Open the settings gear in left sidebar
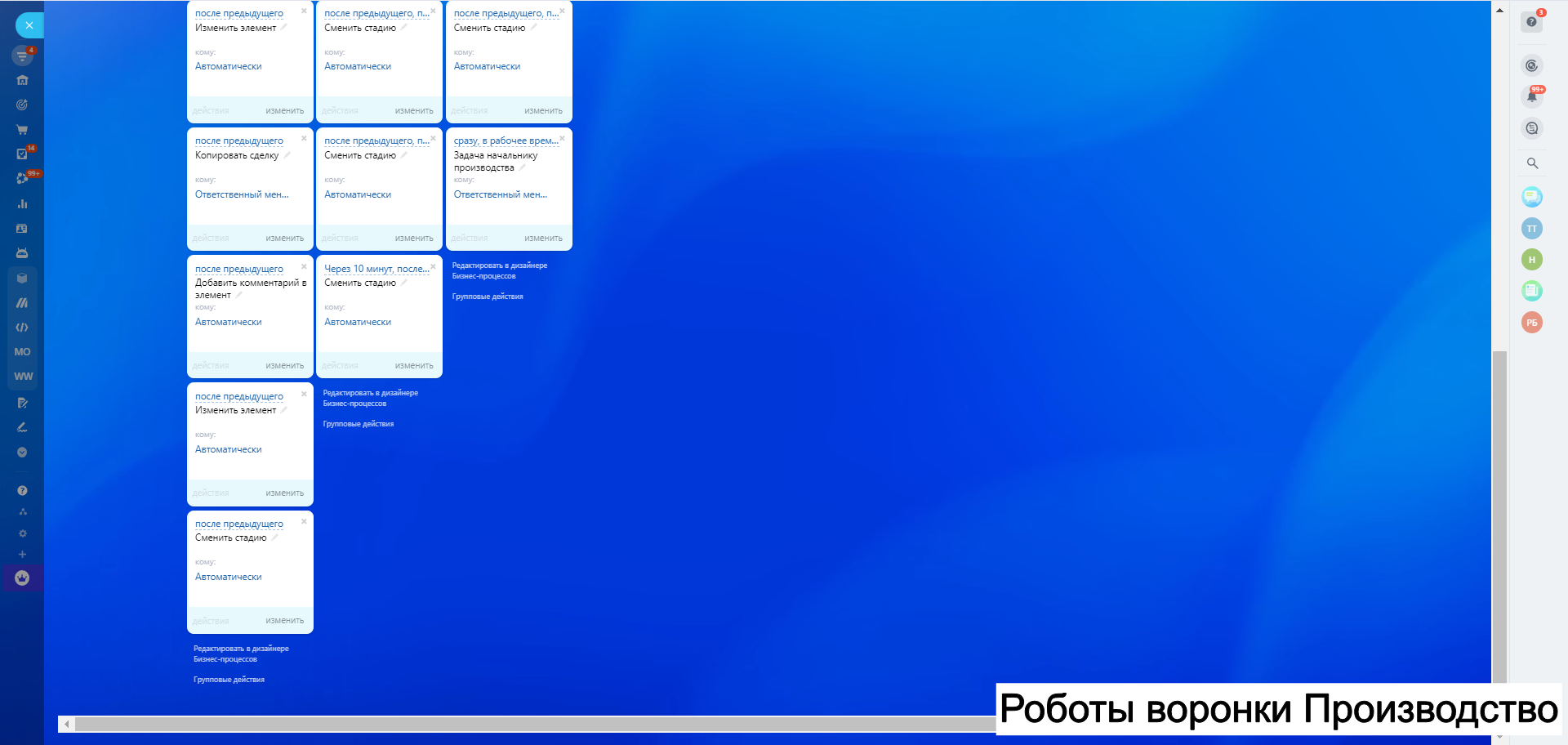The image size is (1568, 745). pyautogui.click(x=23, y=533)
